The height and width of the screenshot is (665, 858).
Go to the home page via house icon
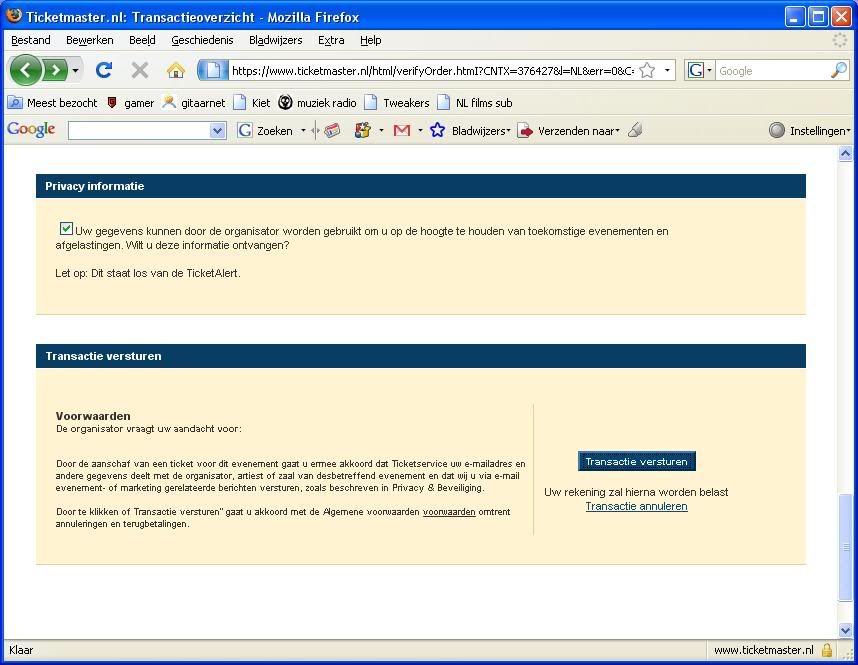pyautogui.click(x=176, y=71)
